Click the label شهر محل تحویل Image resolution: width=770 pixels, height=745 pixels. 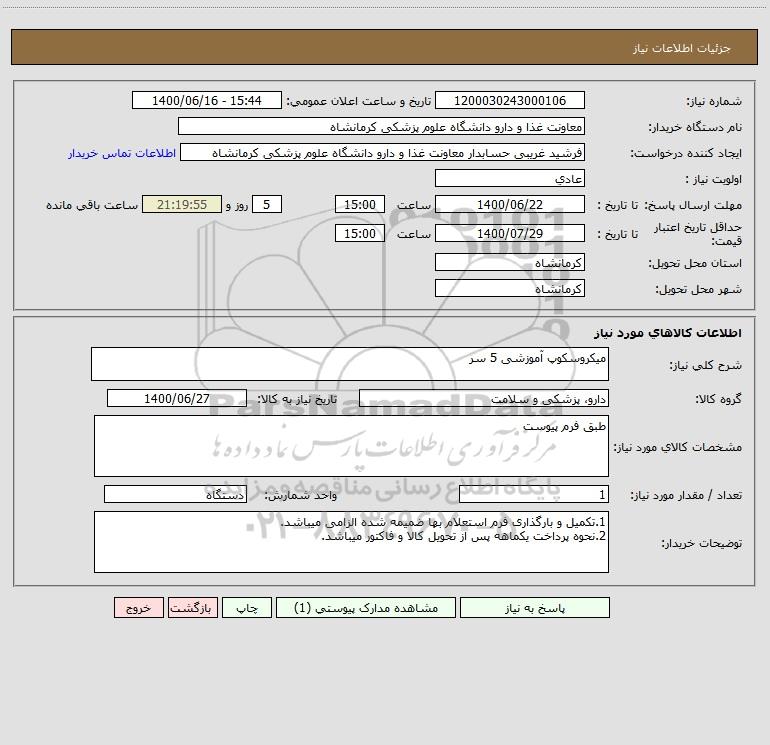point(699,290)
